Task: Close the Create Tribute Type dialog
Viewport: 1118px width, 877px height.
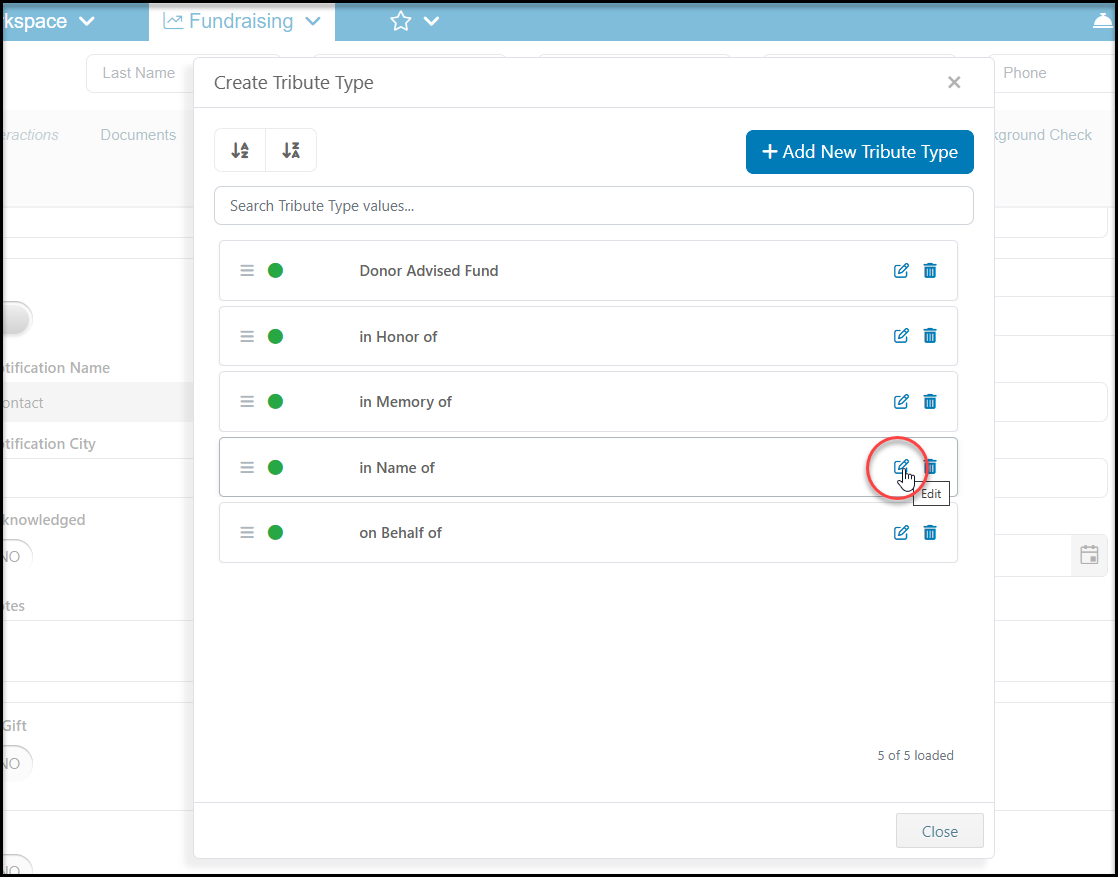Action: coord(954,83)
